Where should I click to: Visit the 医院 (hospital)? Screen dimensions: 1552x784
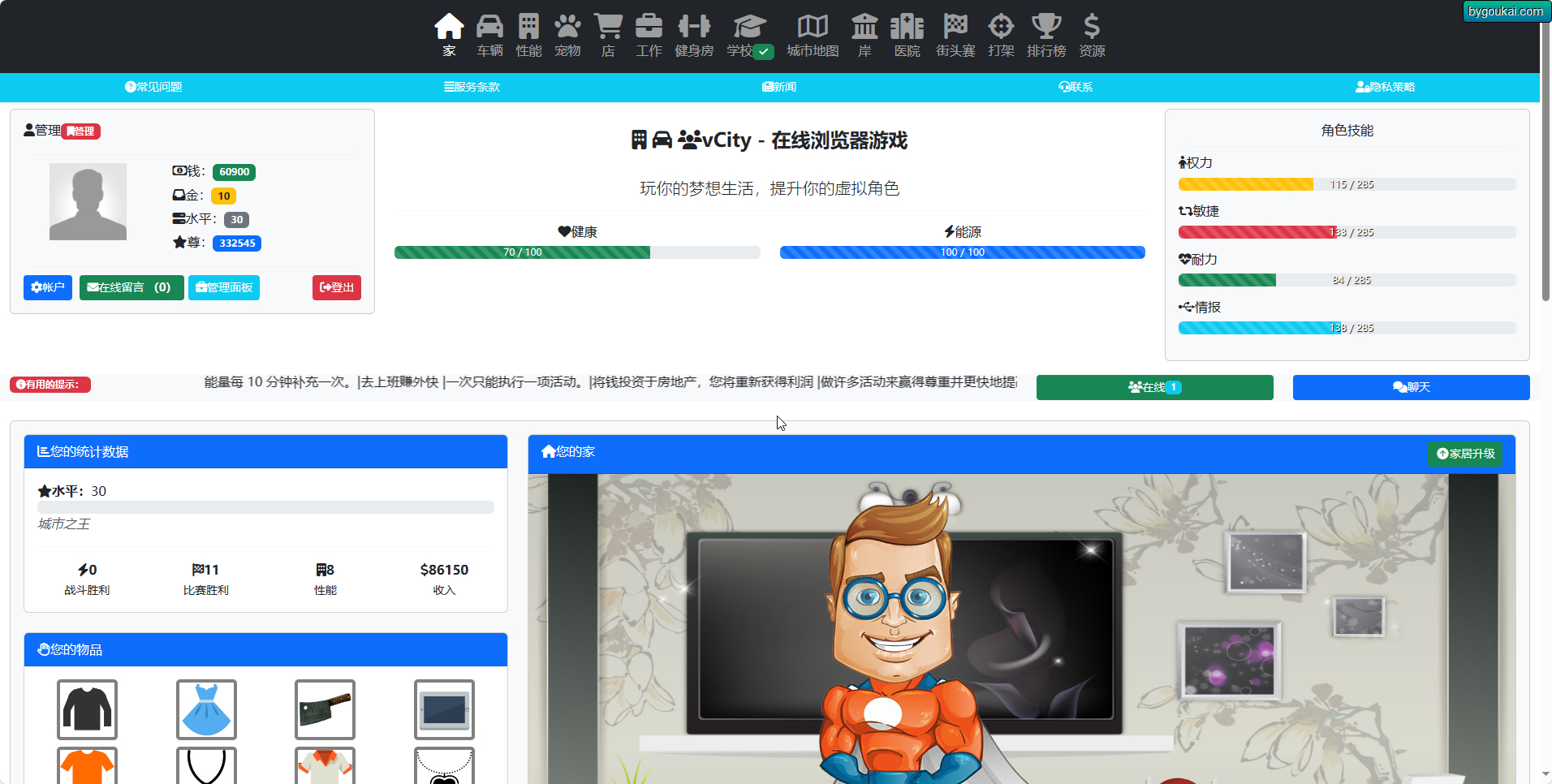pyautogui.click(x=907, y=34)
